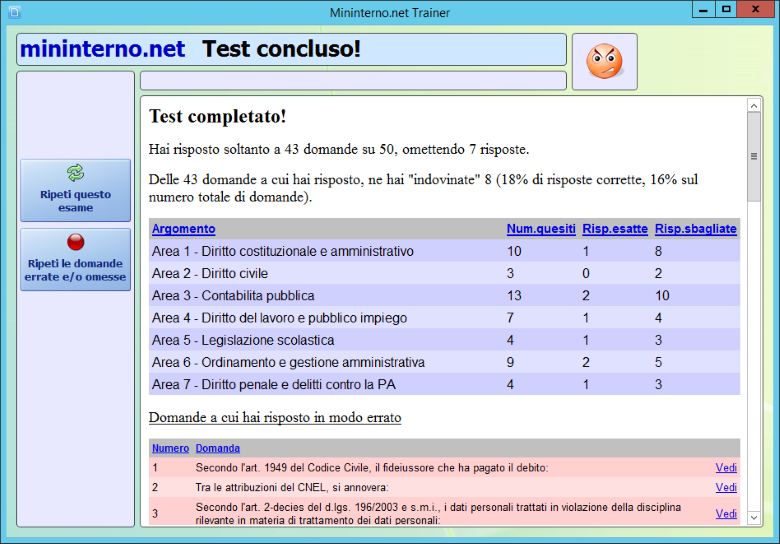This screenshot has width=780, height=544.
Task: Click the mininterno.net logo text
Action: [103, 49]
